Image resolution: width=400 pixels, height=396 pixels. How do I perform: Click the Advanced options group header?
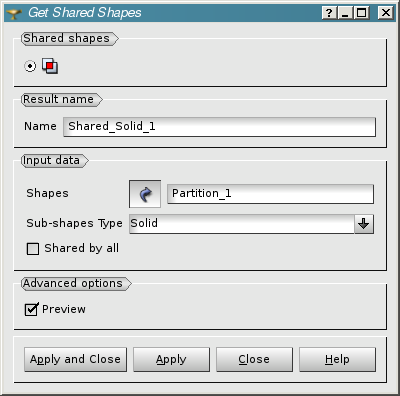point(76,284)
